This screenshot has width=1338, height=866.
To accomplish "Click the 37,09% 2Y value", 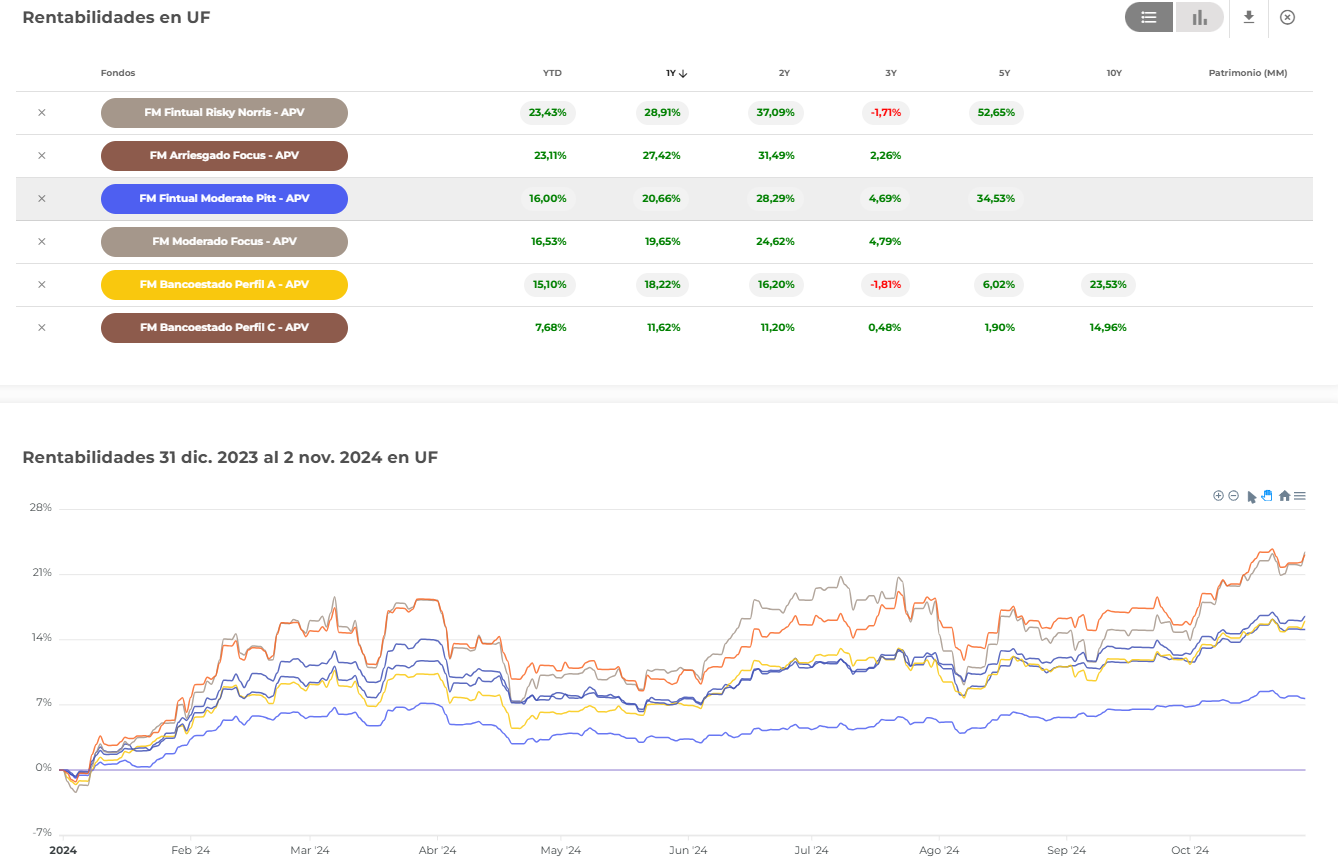I will coord(776,113).
